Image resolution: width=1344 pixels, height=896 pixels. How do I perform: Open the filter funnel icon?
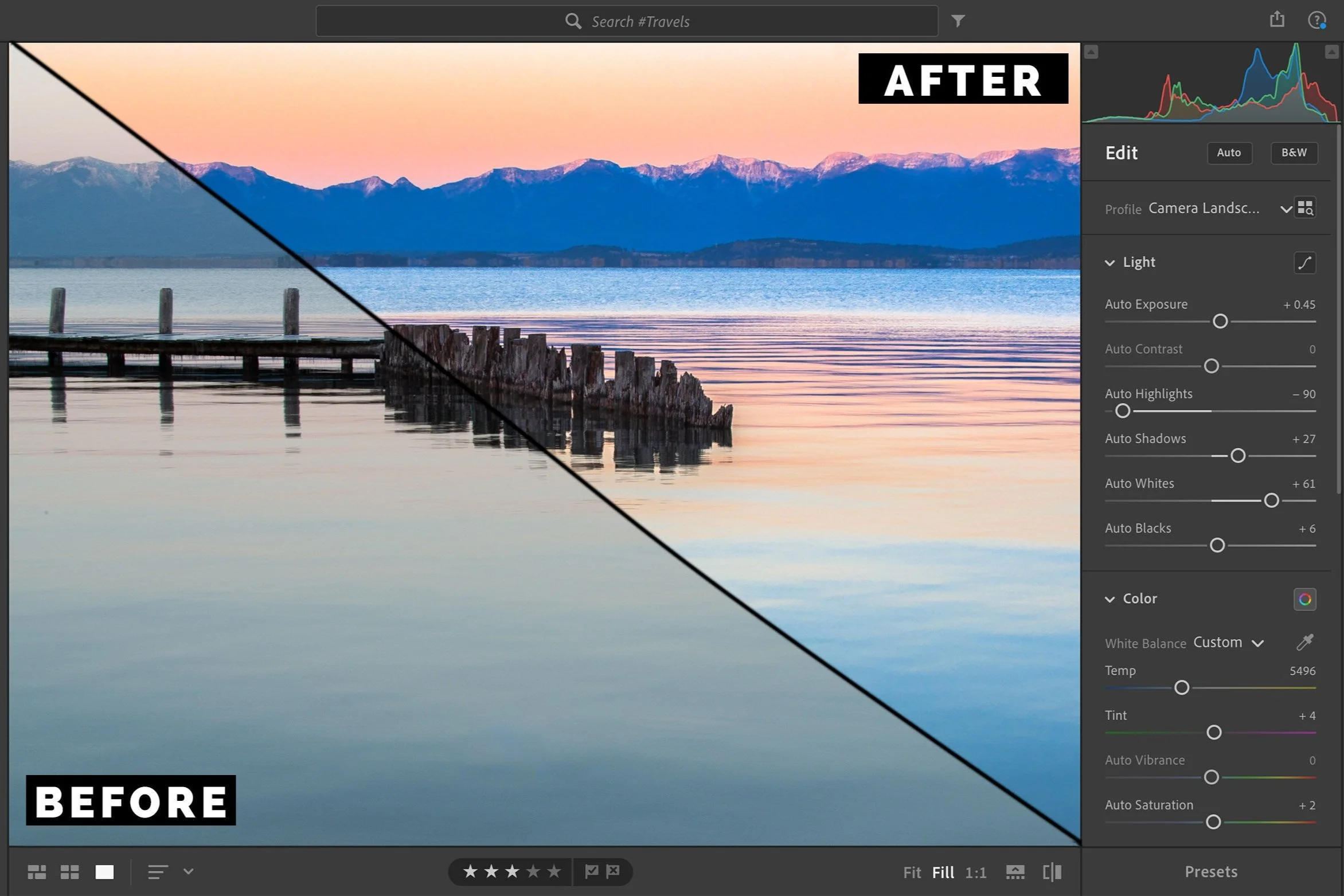coord(958,21)
